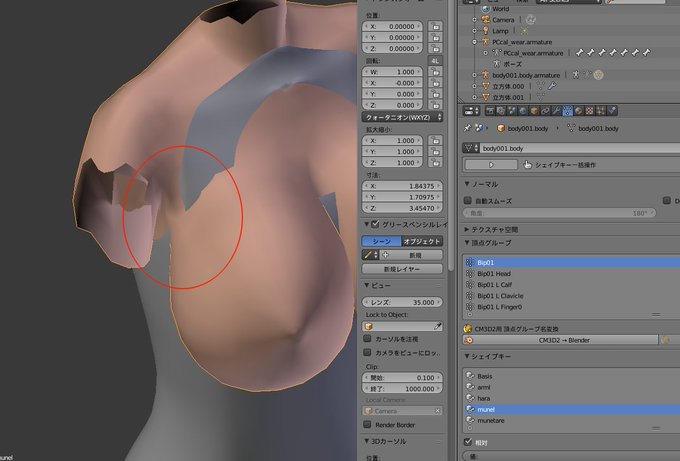The height and width of the screenshot is (461, 680).
Task: Collapse the ノーマル panel
Action: click(x=467, y=184)
